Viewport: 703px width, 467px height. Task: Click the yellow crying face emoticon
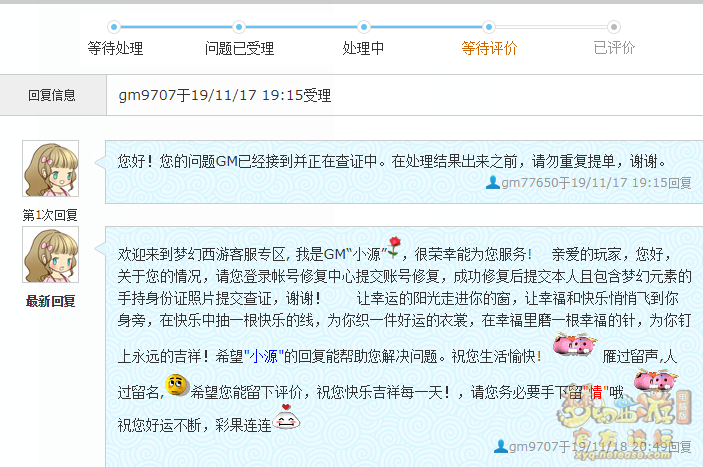177,385
